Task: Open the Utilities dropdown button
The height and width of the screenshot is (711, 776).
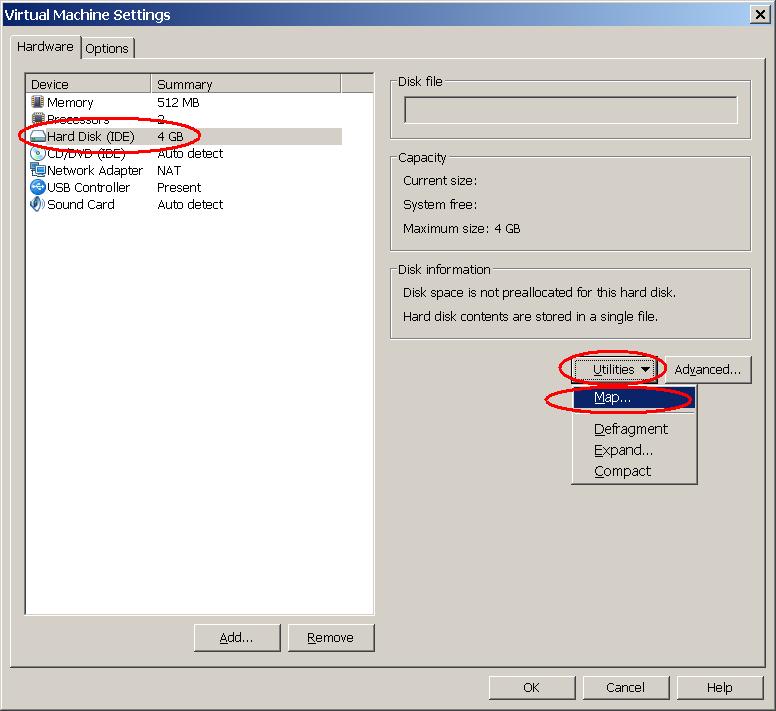Action: coord(614,369)
